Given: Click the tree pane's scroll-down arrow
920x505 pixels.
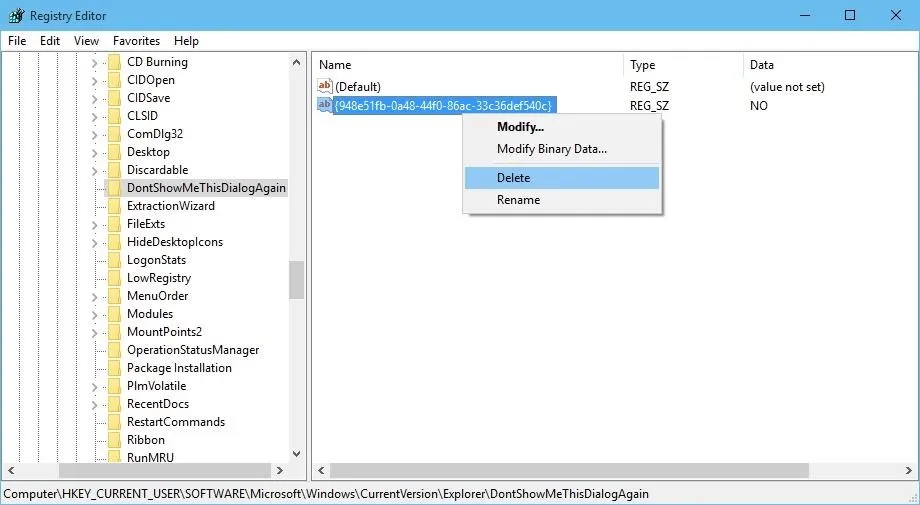Looking at the screenshot, I should 296,453.
